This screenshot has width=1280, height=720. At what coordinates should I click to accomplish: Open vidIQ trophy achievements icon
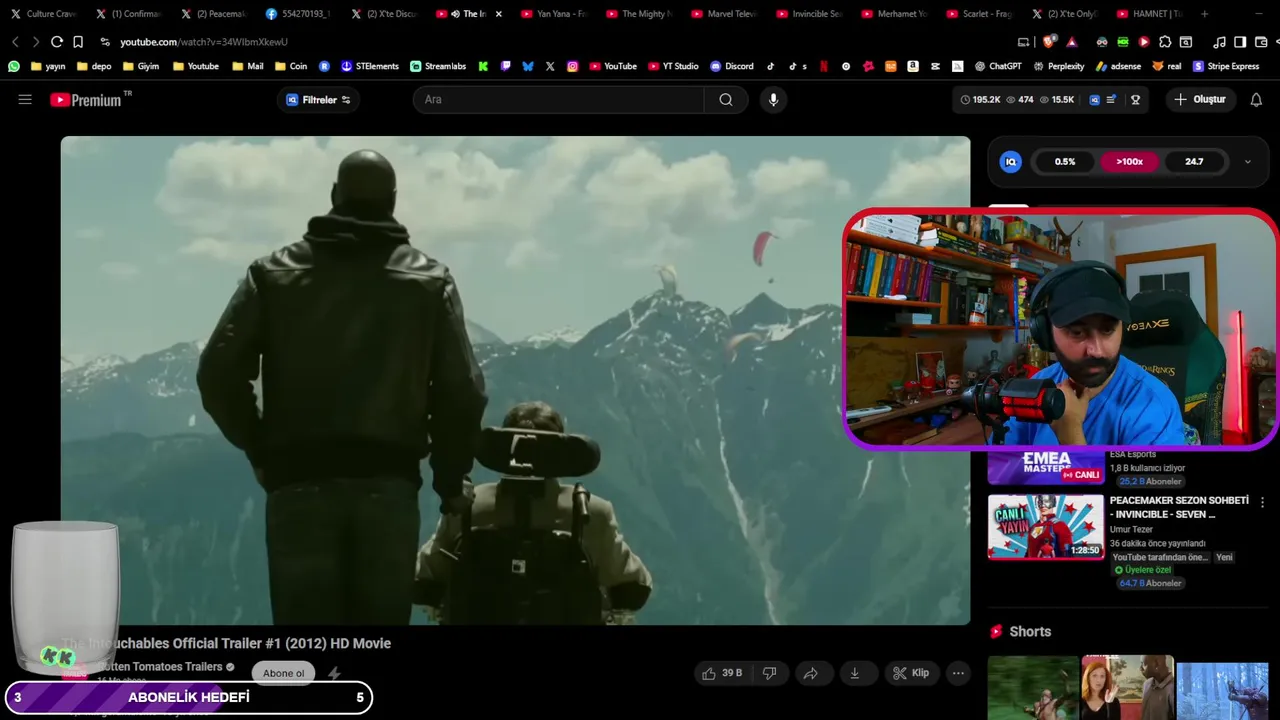(1136, 100)
